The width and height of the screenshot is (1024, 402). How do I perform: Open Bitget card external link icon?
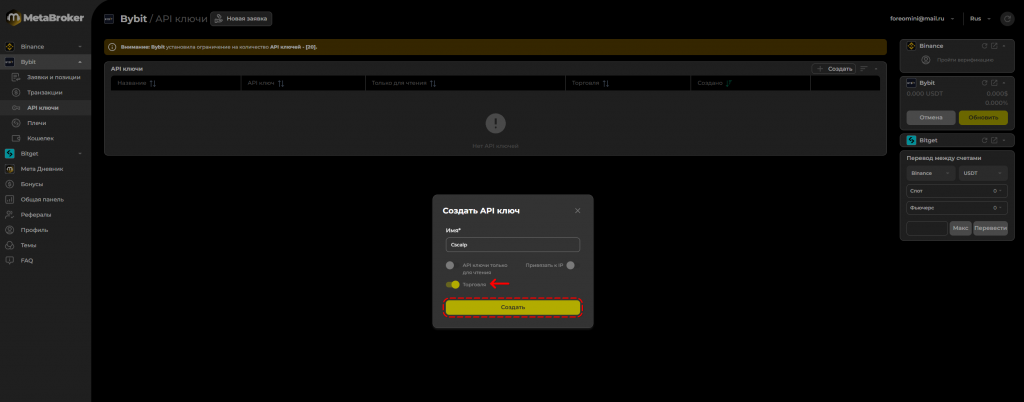coord(994,140)
